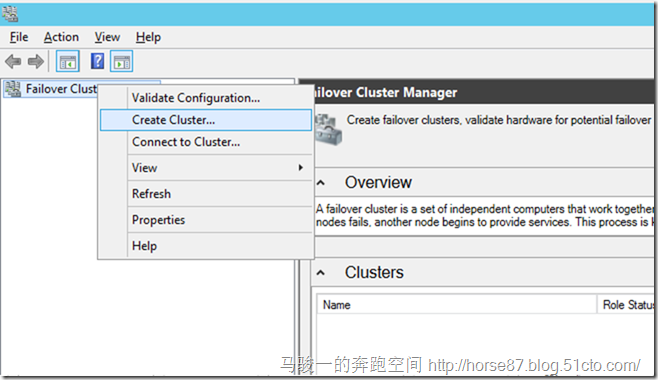Choose Connect to Cluster... menu entry
This screenshot has width=658, height=380.
coord(206,142)
